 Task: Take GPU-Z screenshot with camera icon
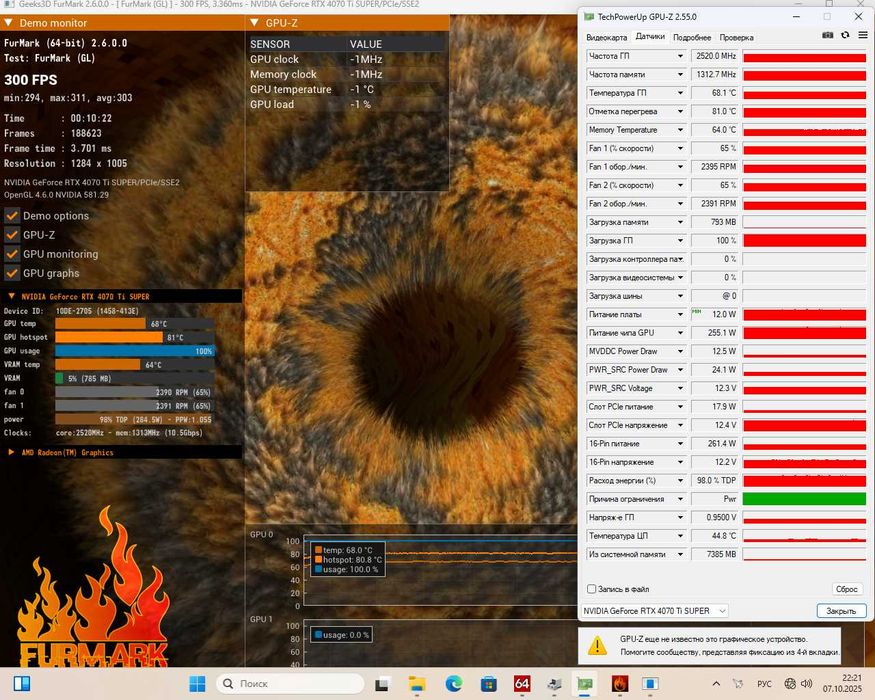coord(828,35)
